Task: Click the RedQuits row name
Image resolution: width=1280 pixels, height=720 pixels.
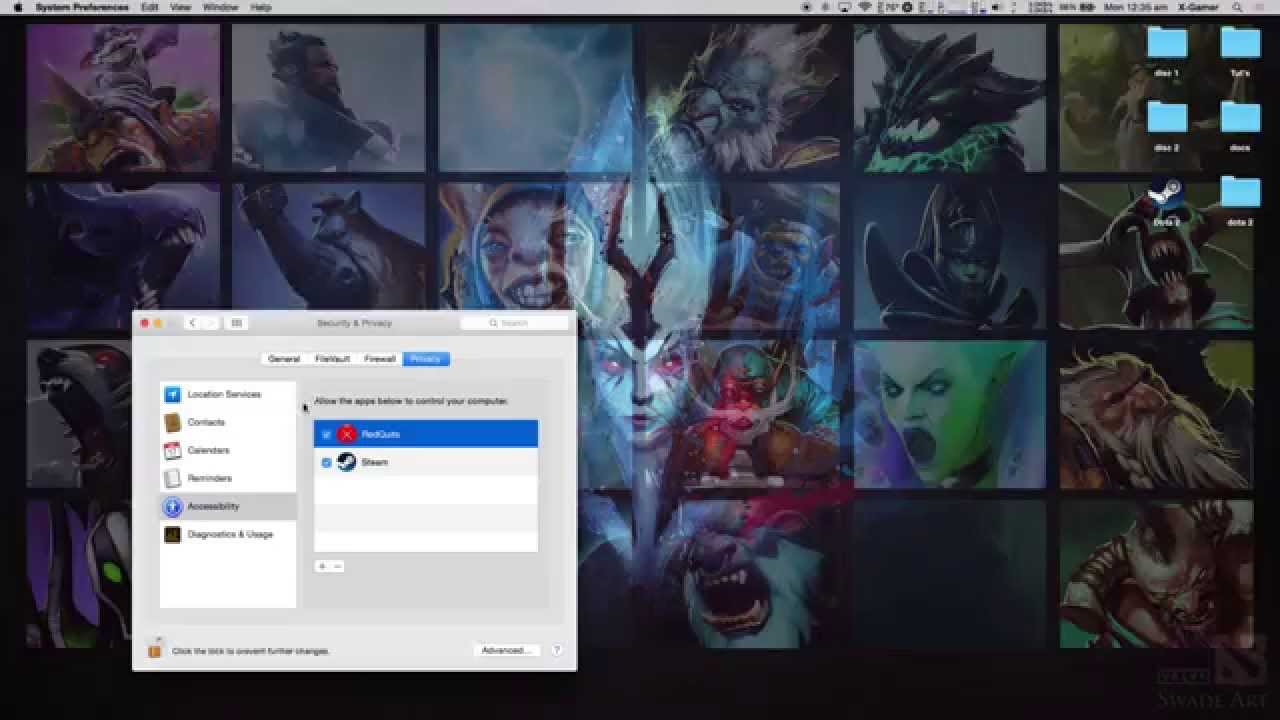Action: (380, 434)
